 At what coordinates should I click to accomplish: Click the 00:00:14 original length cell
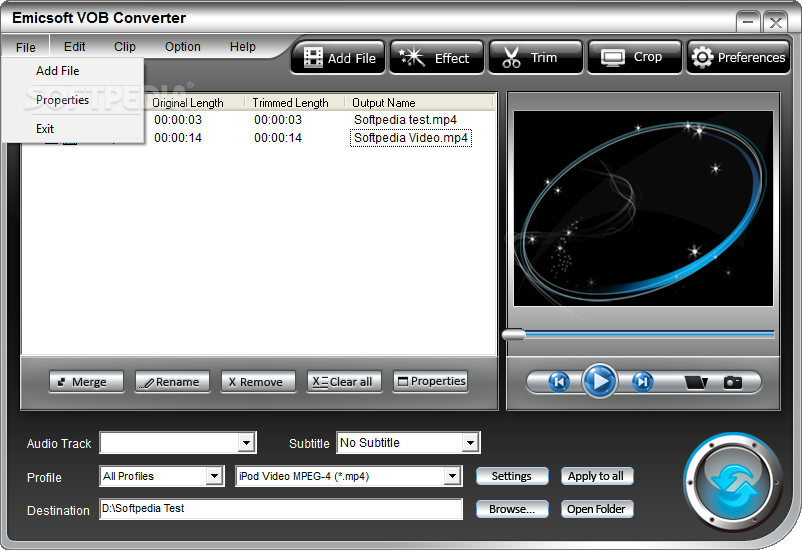coord(178,138)
